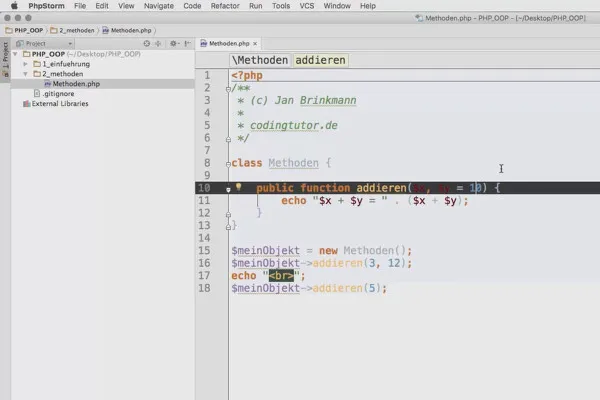Expand the 1_einfuehrung folder arrow
The height and width of the screenshot is (400, 600).
pyautogui.click(x=25, y=64)
